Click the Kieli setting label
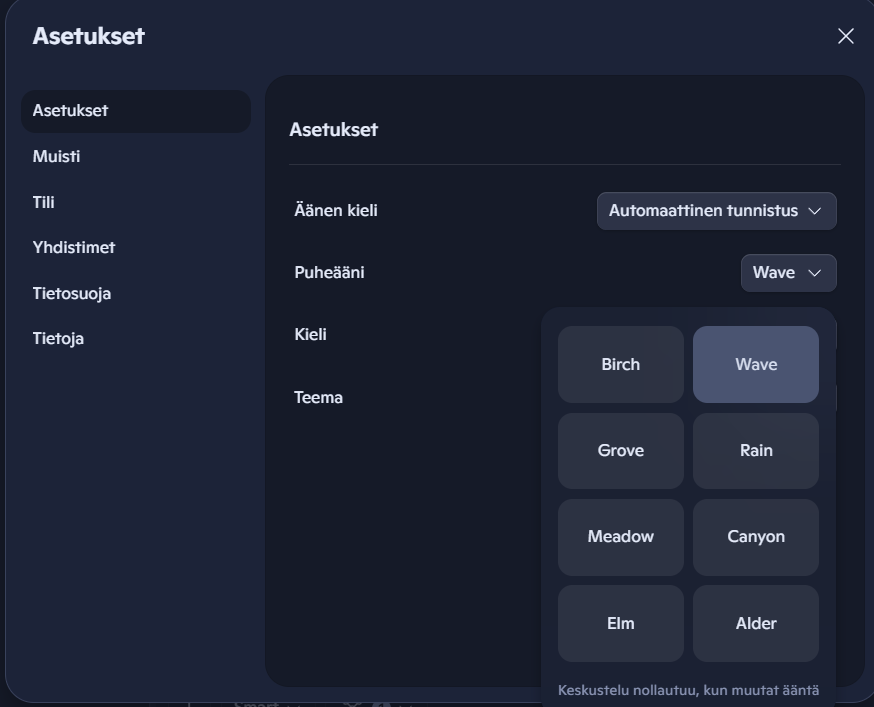 pos(310,334)
